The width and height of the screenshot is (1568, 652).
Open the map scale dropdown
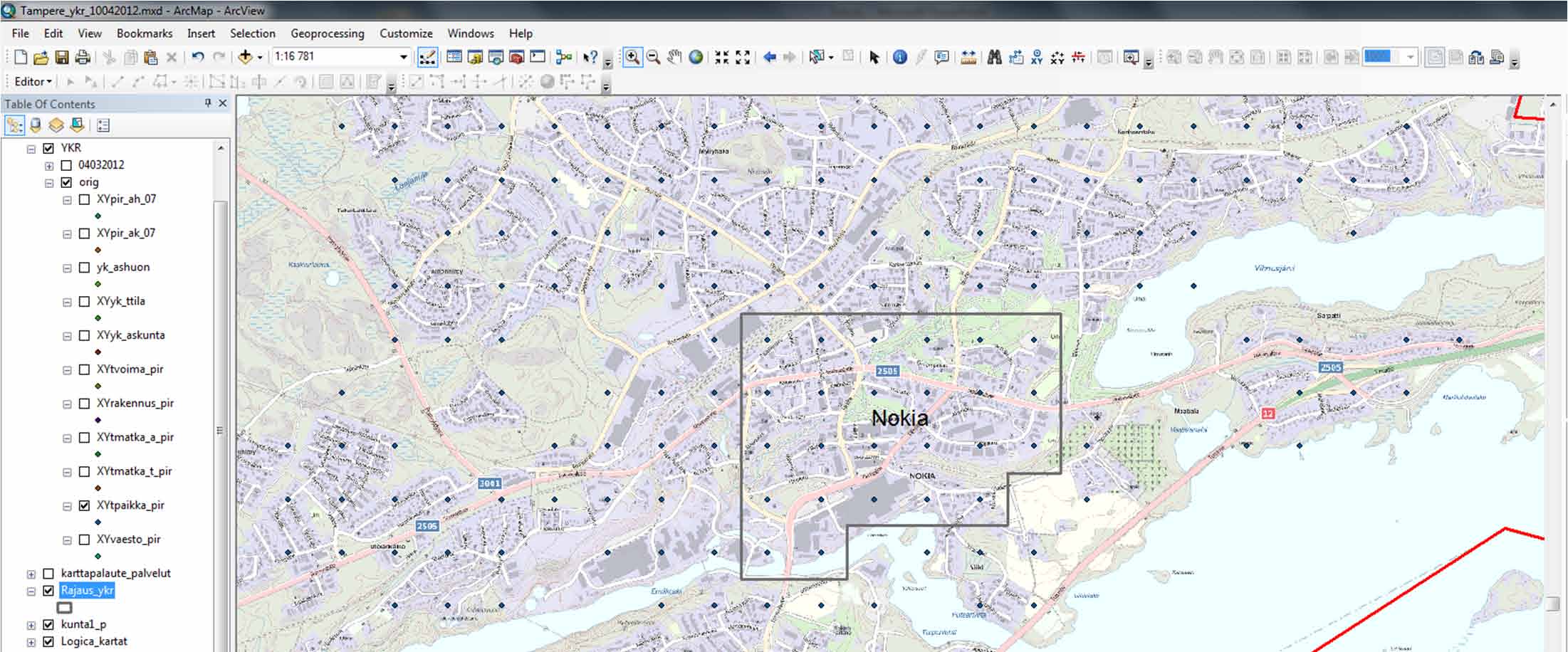click(x=403, y=57)
